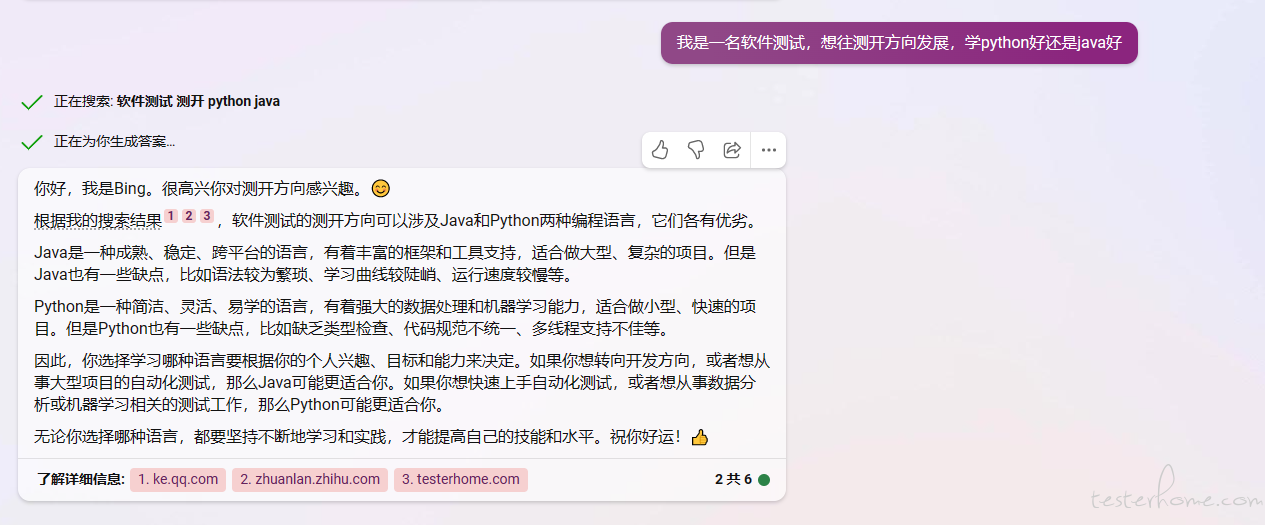Click the thumbs up like icon
The width and height of the screenshot is (1265, 525).
(x=660, y=150)
